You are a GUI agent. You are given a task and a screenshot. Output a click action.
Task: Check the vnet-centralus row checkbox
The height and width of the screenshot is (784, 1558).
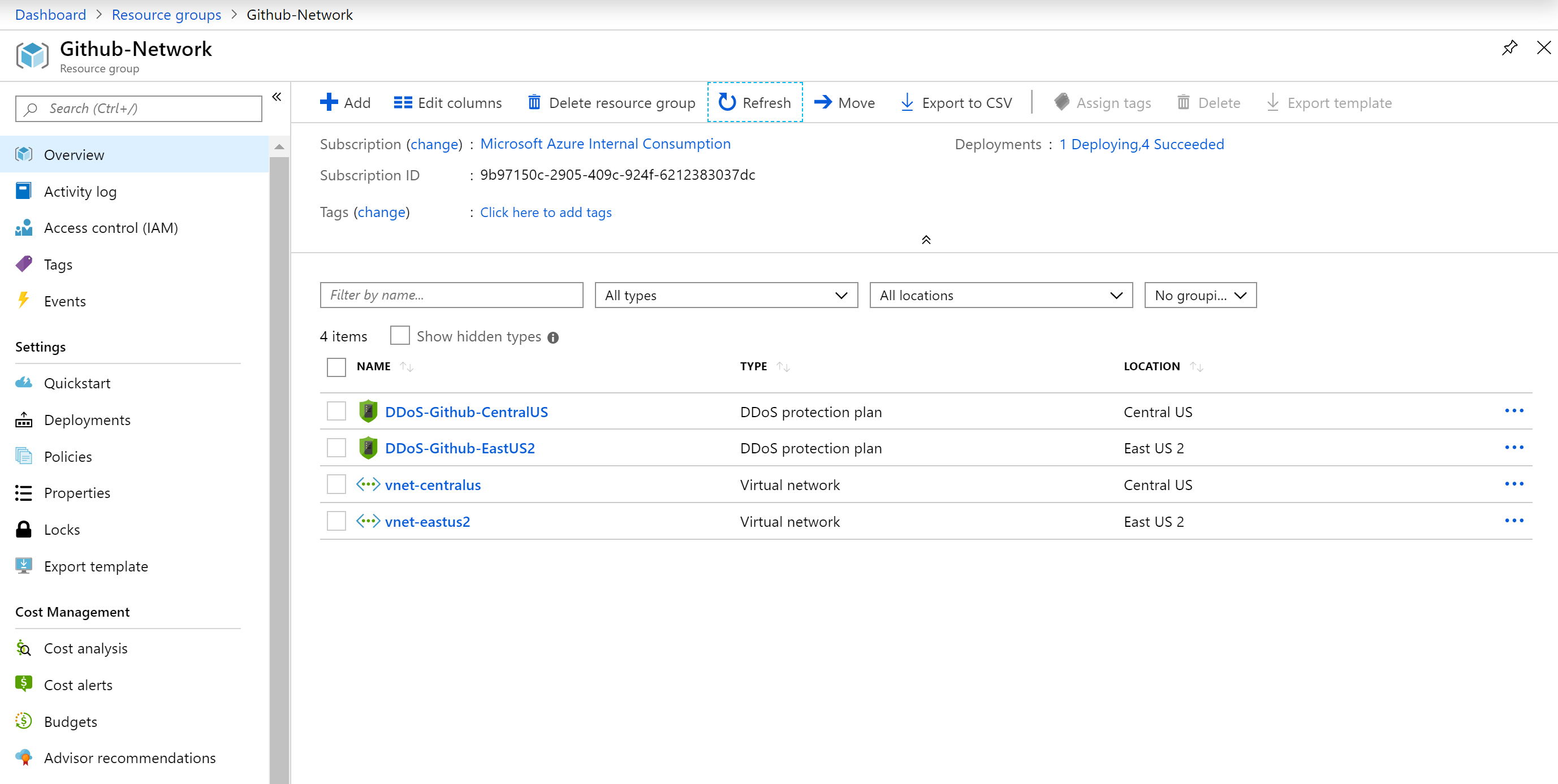[336, 484]
